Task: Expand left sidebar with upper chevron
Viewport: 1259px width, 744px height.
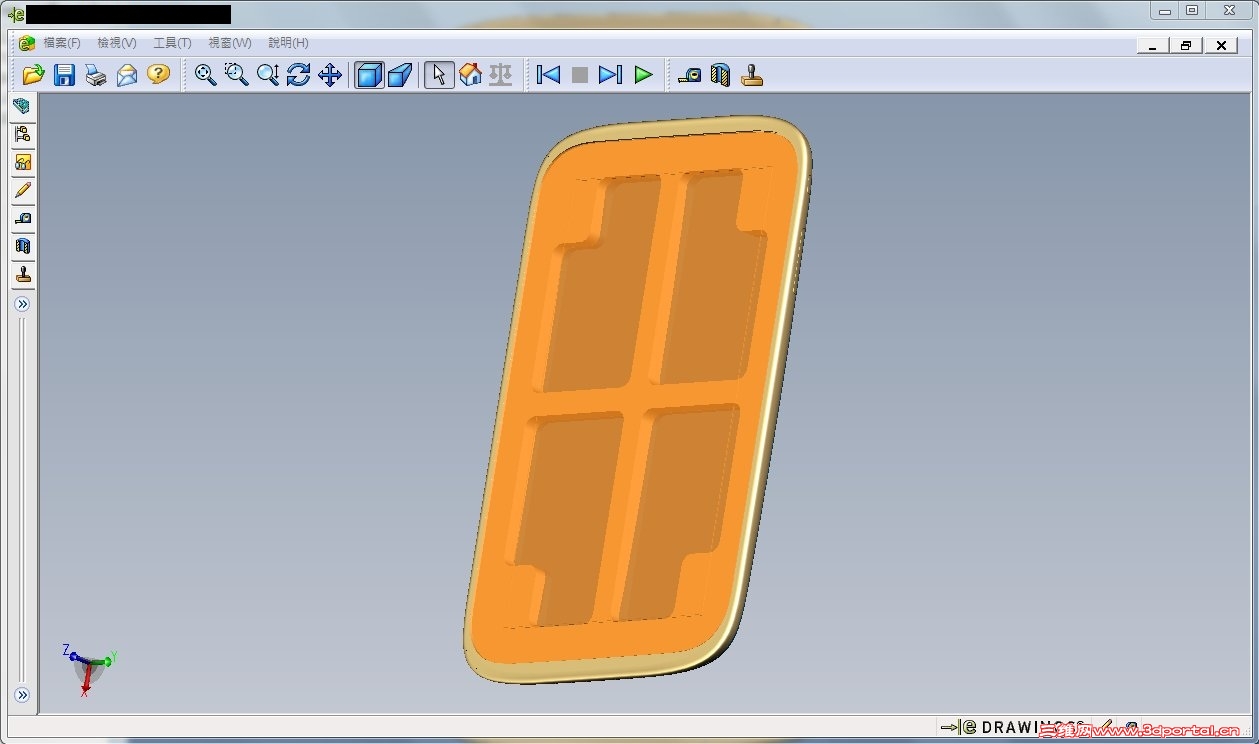Action: point(22,304)
